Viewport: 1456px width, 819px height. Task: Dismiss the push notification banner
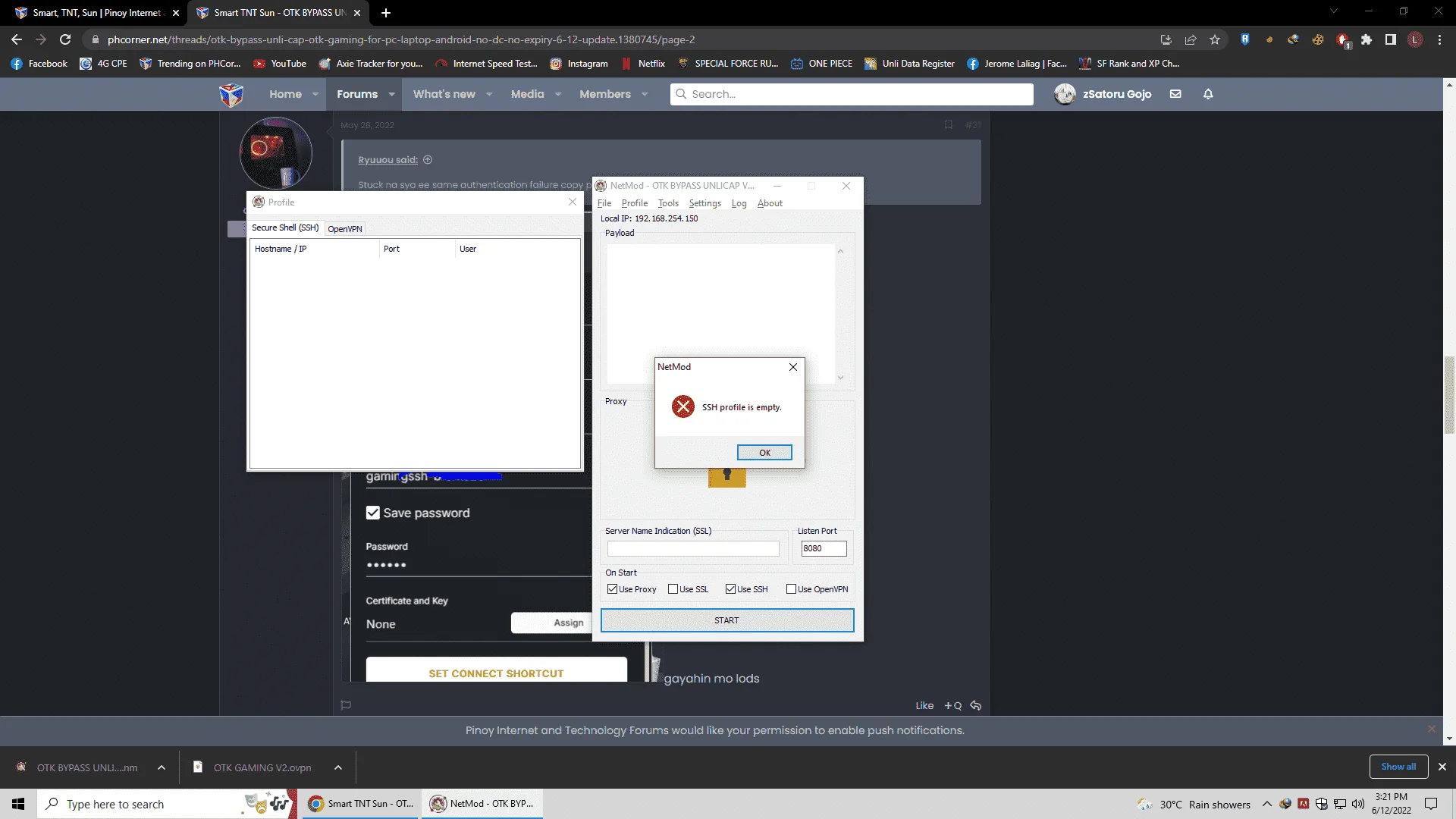coord(1432,729)
